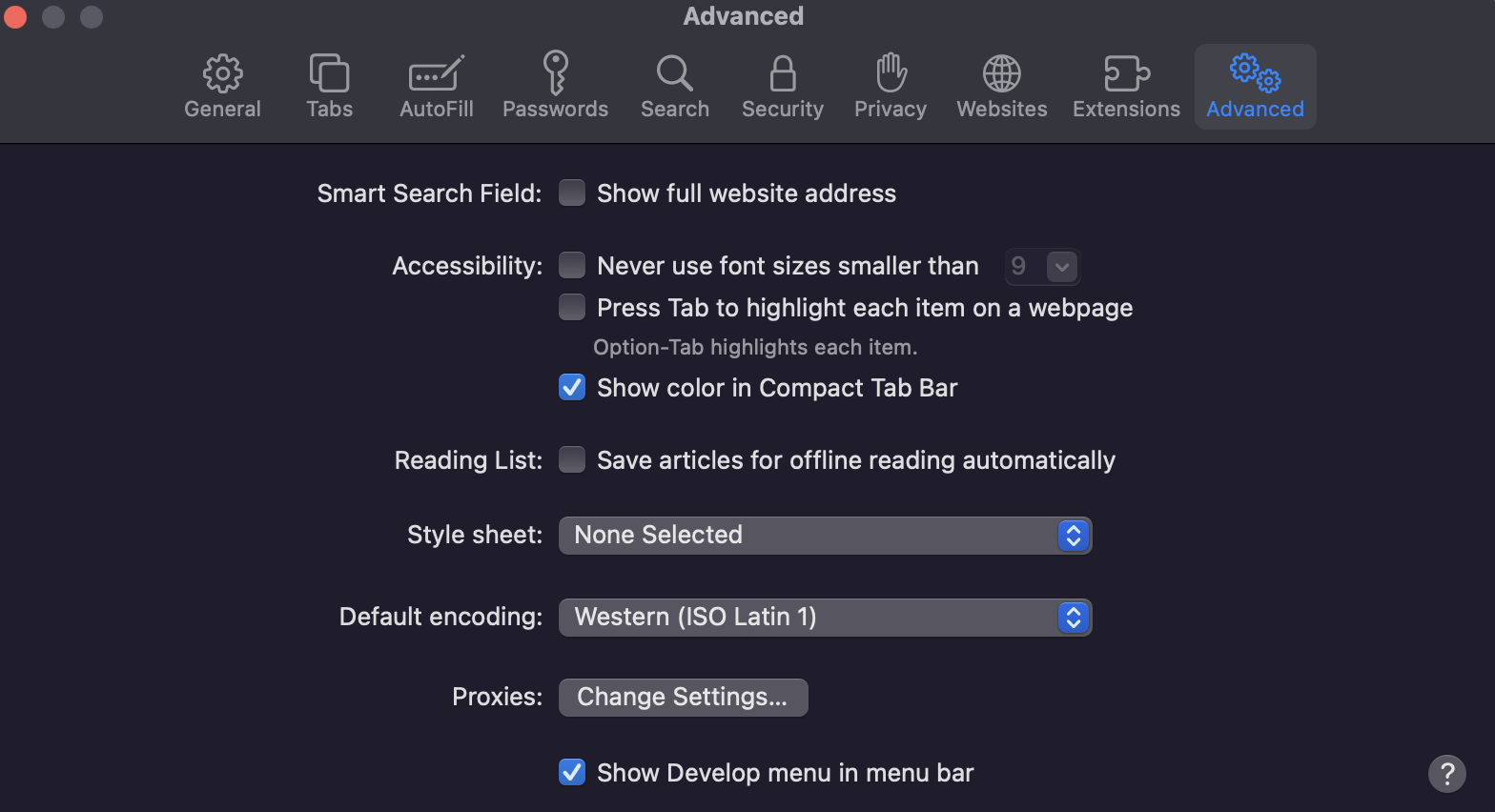The width and height of the screenshot is (1495, 812).
Task: Open the Security padlock preferences pane
Action: pyautogui.click(x=782, y=87)
